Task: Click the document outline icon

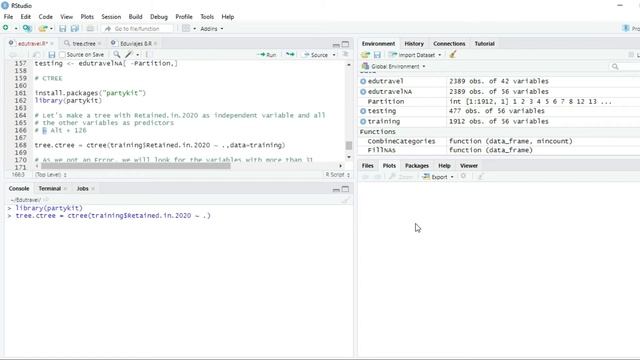Action: [345, 54]
